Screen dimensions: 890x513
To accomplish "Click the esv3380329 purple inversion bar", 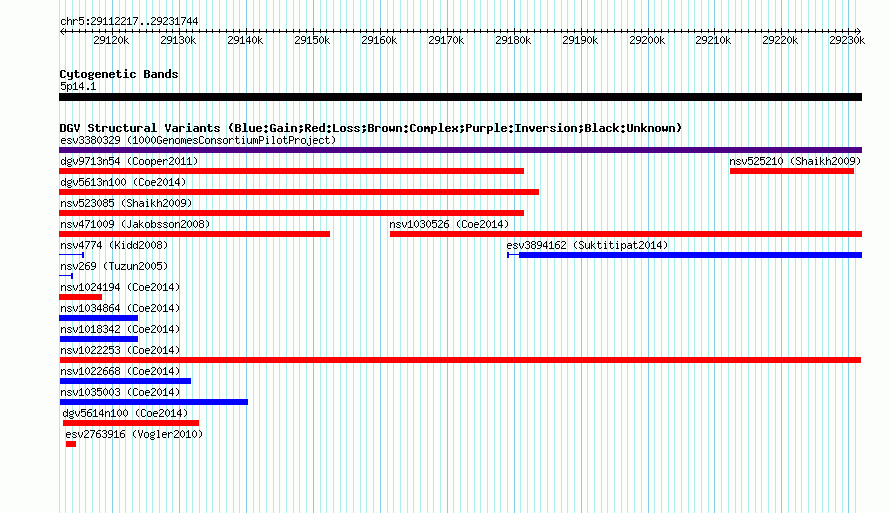I will click(x=460, y=150).
